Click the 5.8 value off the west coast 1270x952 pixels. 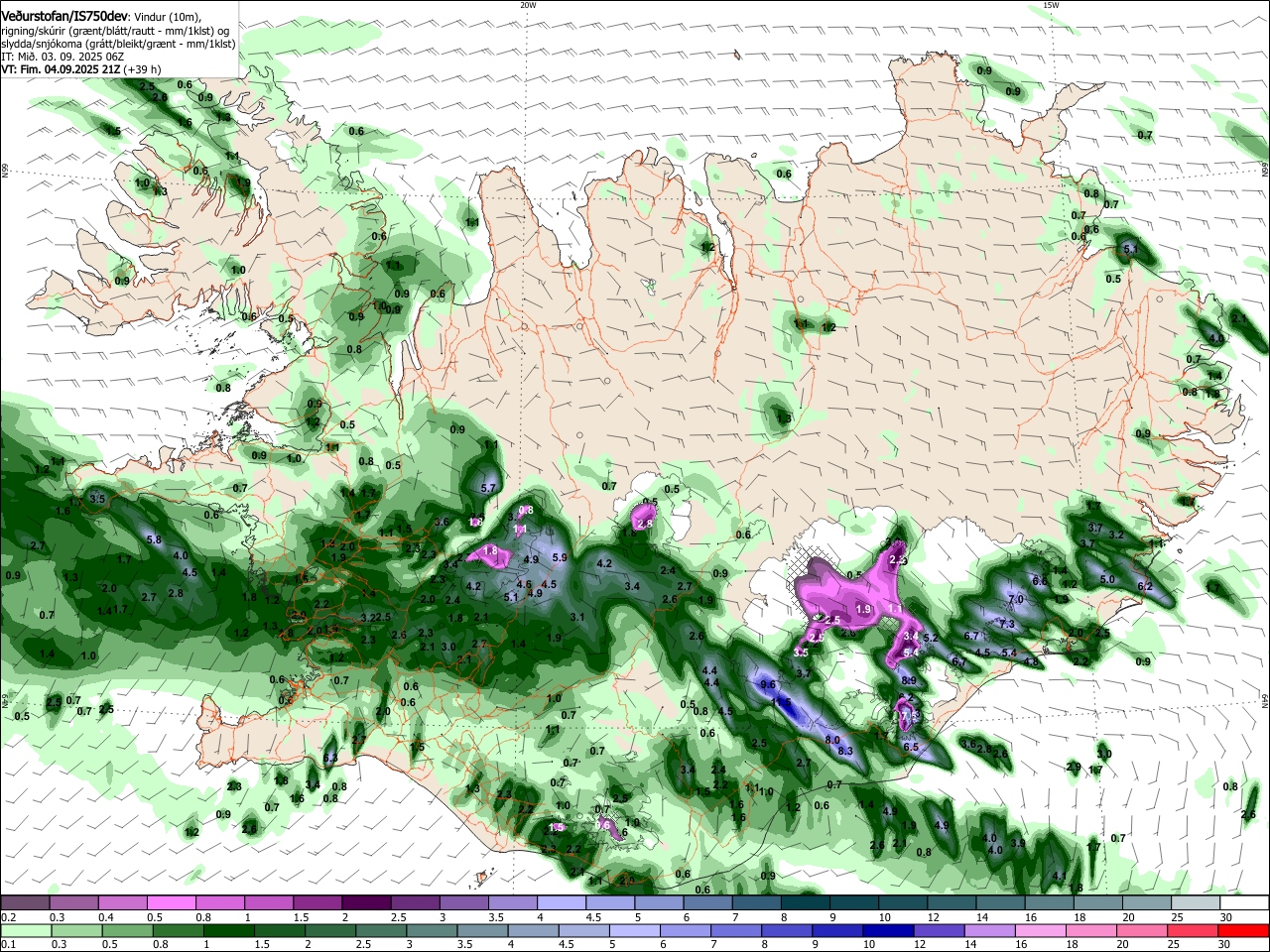(154, 539)
